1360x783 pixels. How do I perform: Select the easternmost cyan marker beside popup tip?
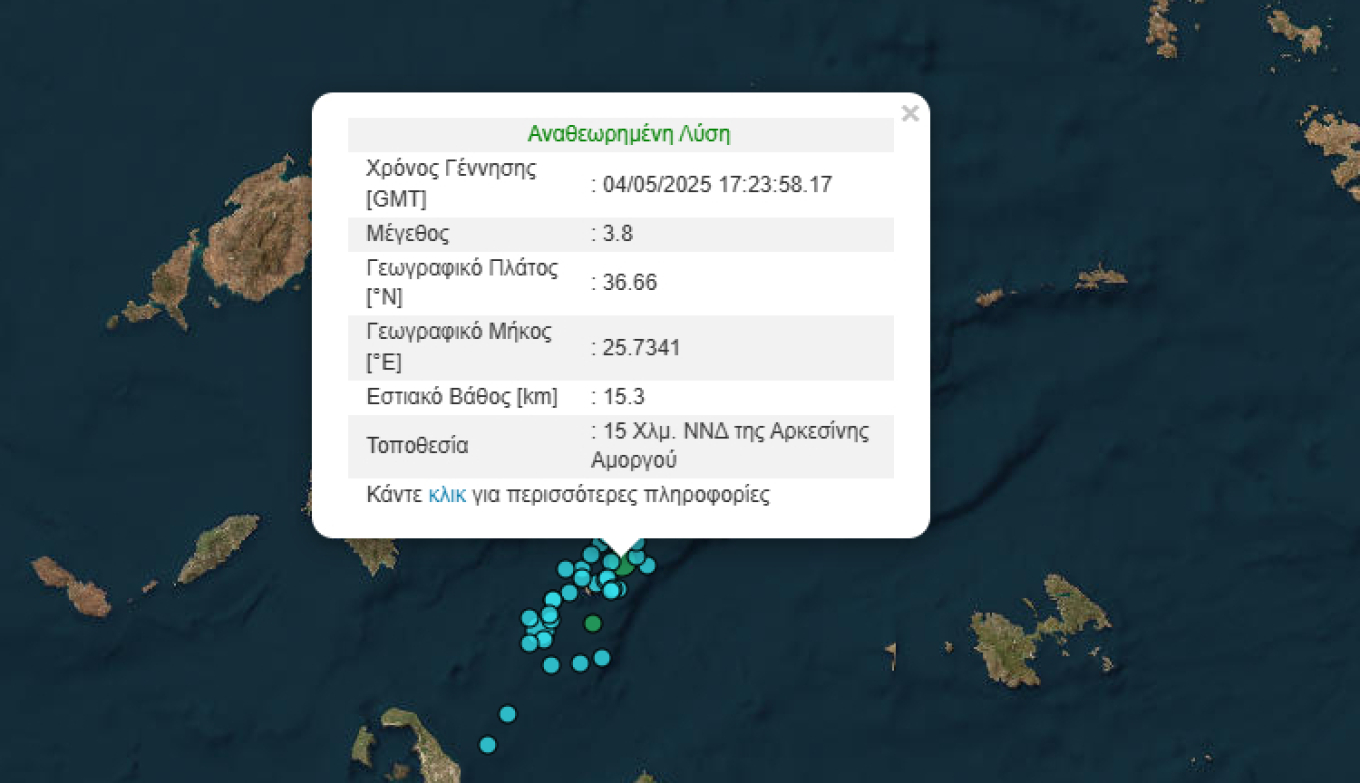(647, 566)
